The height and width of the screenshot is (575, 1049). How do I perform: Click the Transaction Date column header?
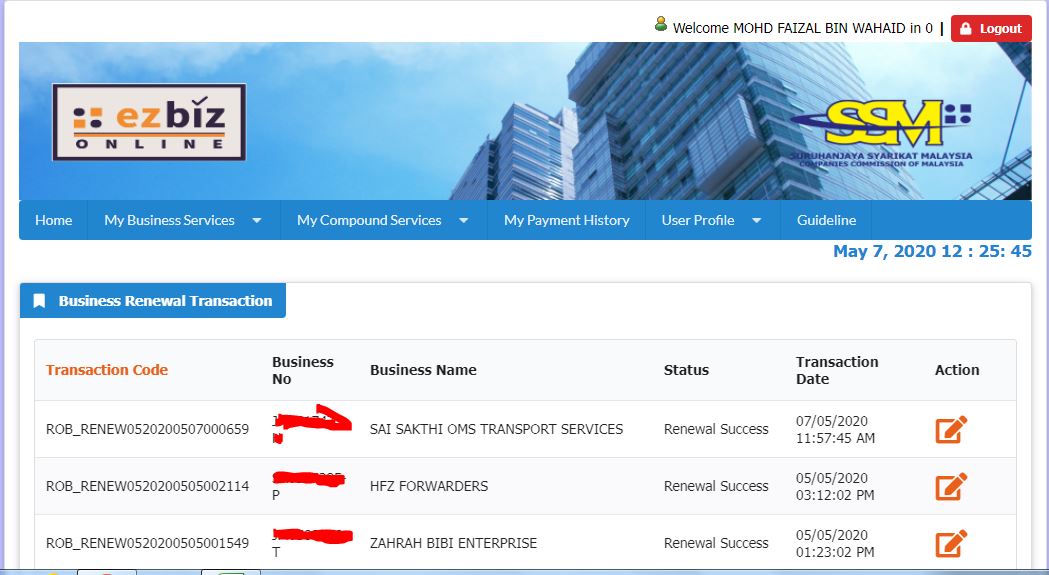point(836,370)
